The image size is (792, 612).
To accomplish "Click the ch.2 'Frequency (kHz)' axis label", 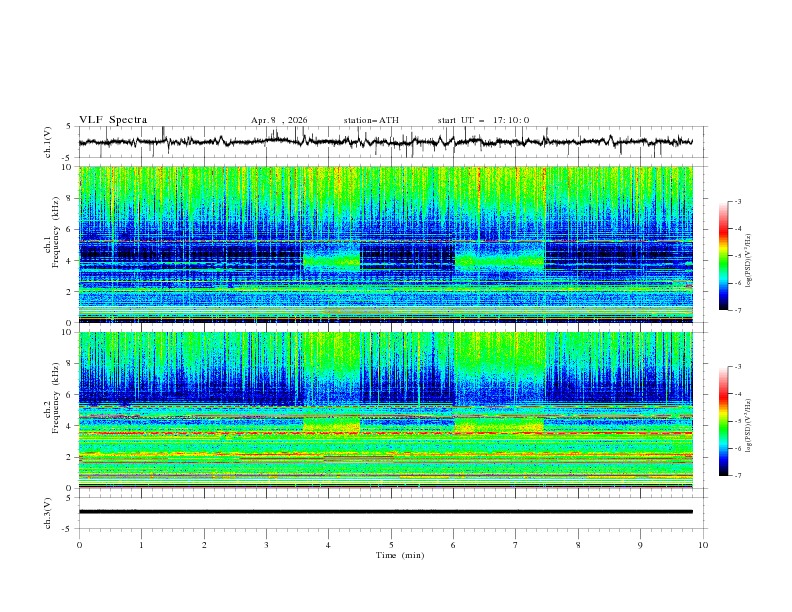I will pos(55,397).
